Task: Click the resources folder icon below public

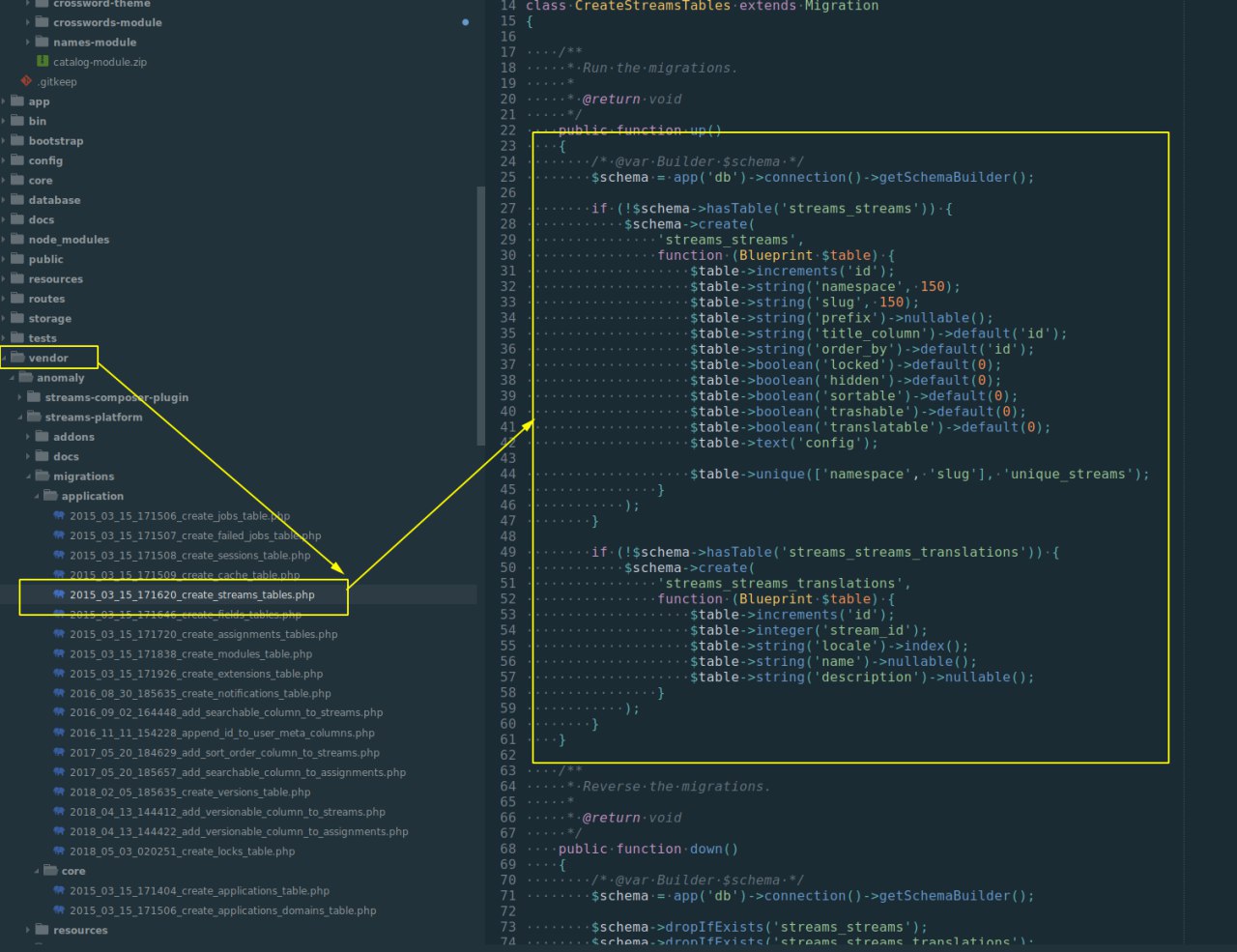Action: tap(17, 278)
